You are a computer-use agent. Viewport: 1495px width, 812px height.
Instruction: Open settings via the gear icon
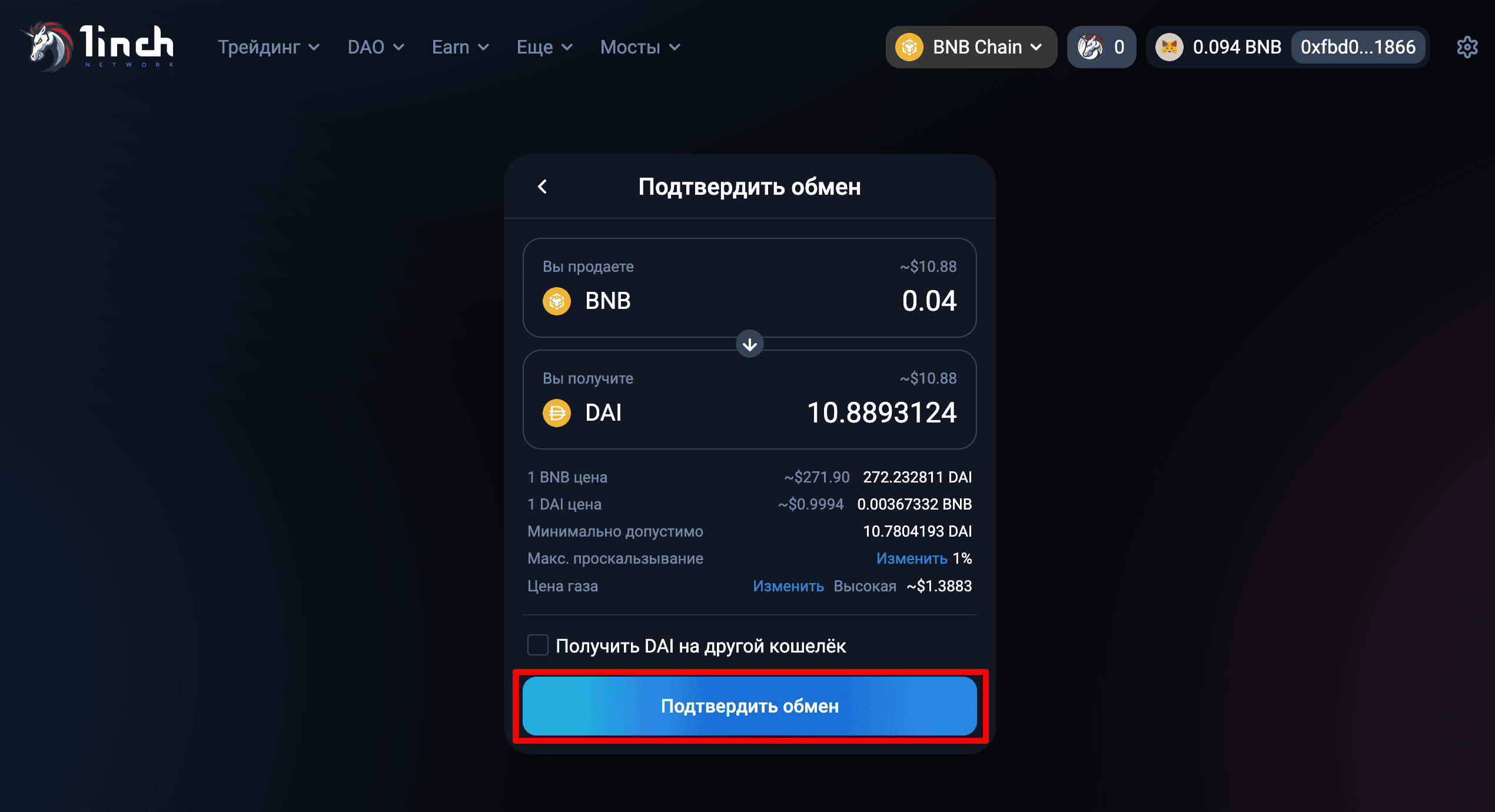(x=1467, y=47)
